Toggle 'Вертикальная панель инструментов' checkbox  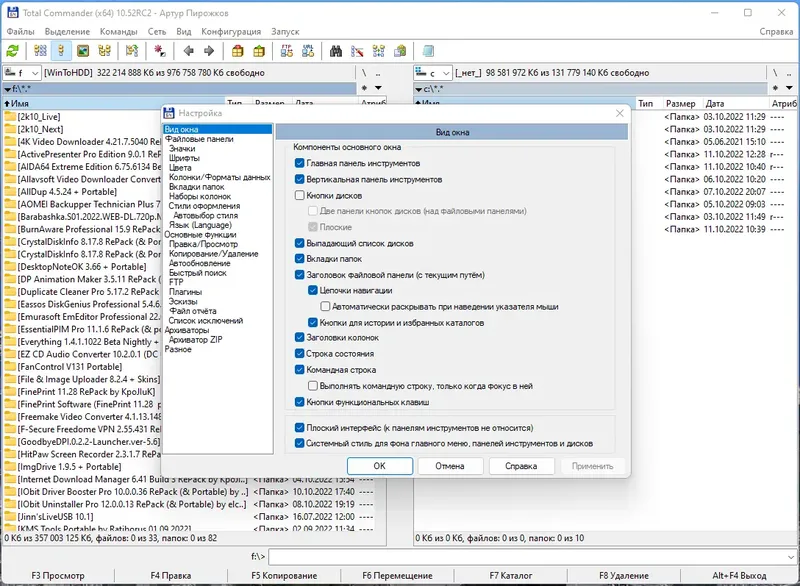click(x=299, y=180)
